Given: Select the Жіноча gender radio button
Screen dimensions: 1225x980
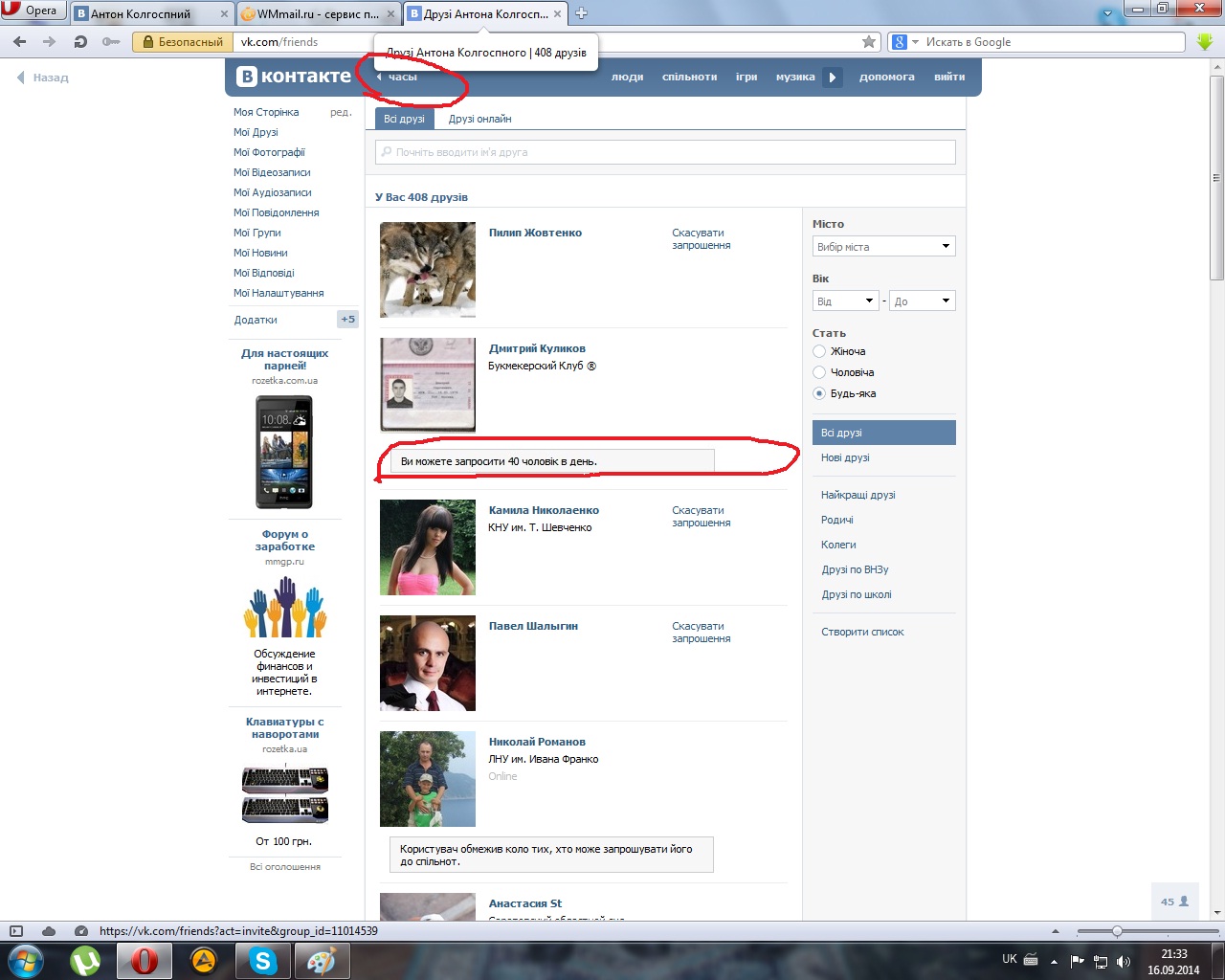Looking at the screenshot, I should click(819, 351).
